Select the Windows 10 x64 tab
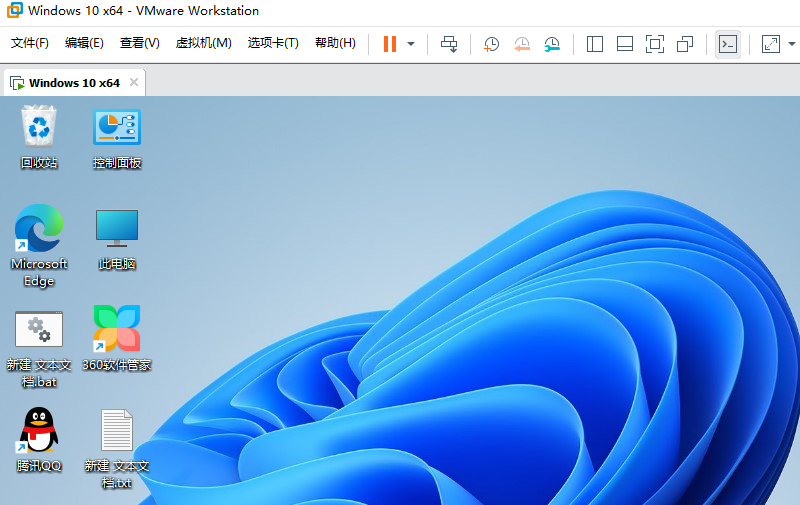The width and height of the screenshot is (800, 505). click(66, 83)
